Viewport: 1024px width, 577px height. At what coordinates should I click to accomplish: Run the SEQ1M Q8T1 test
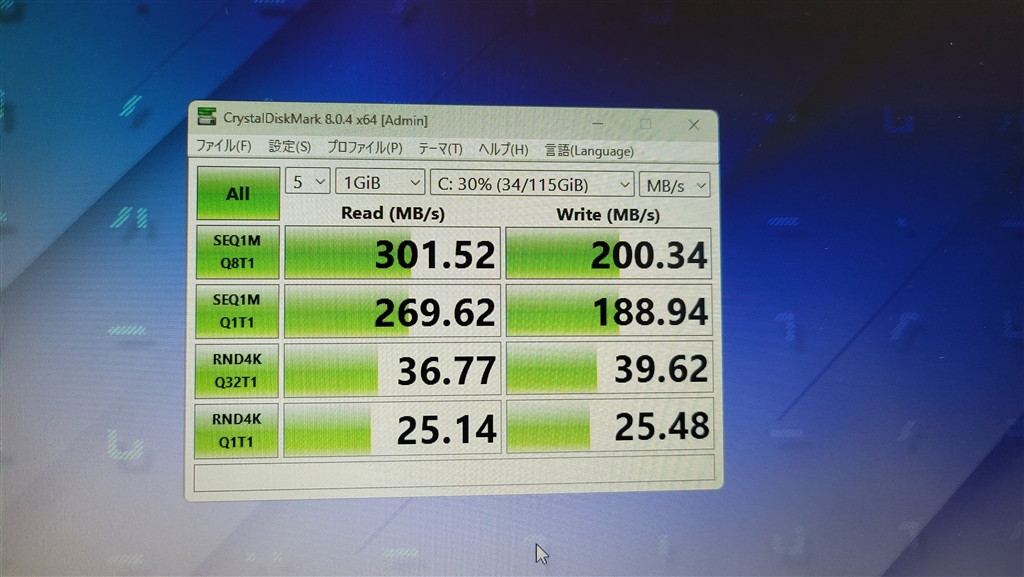tap(237, 252)
